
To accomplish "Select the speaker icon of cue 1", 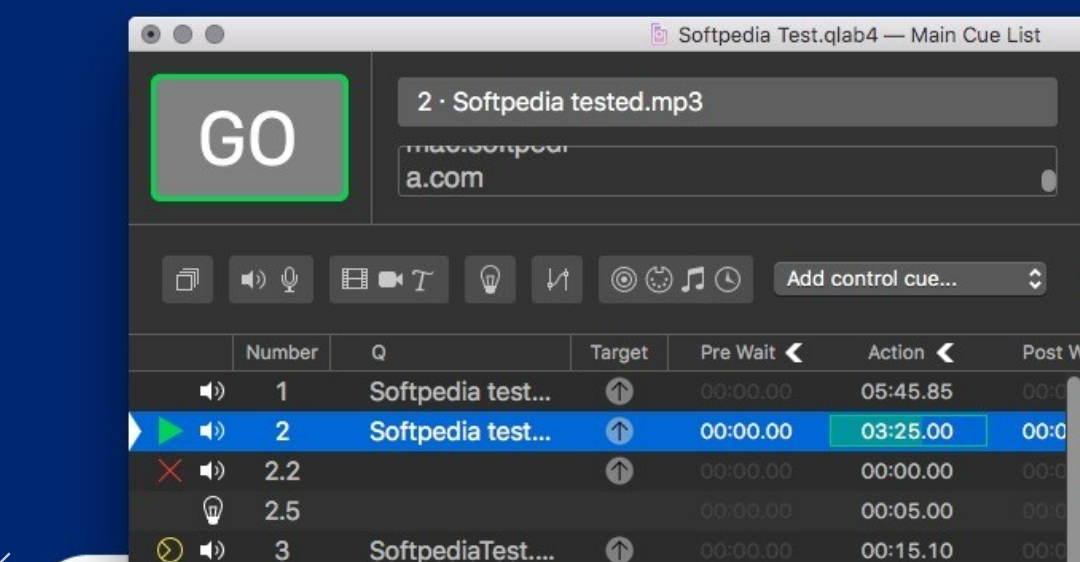I will [x=212, y=392].
